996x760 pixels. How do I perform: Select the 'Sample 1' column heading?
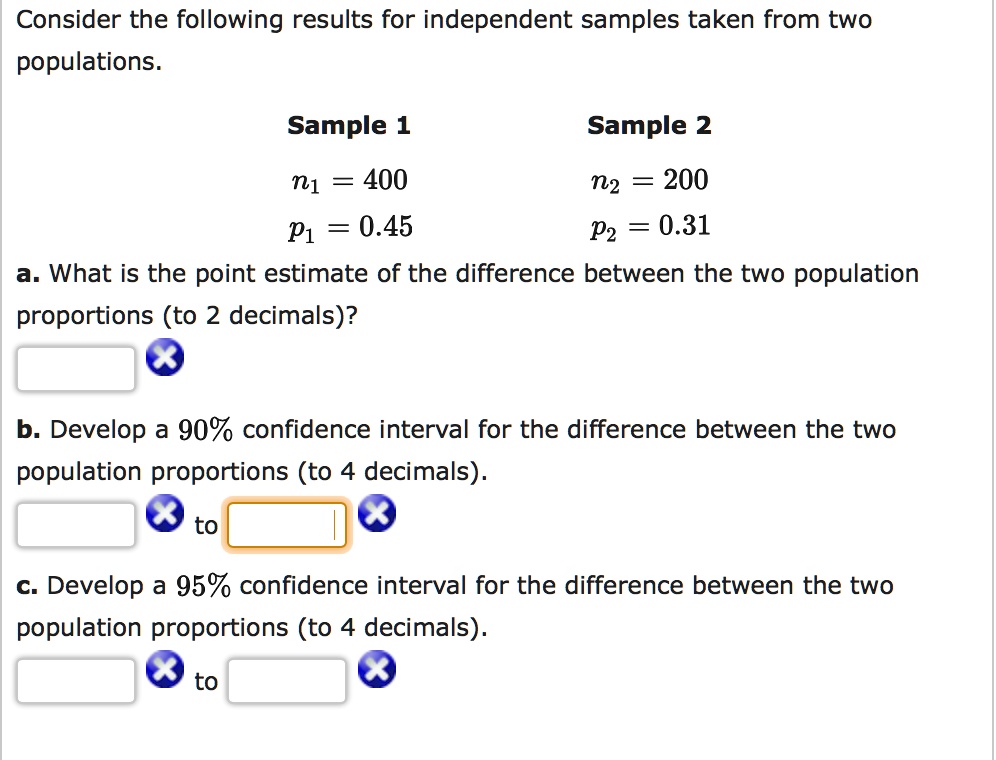point(348,125)
